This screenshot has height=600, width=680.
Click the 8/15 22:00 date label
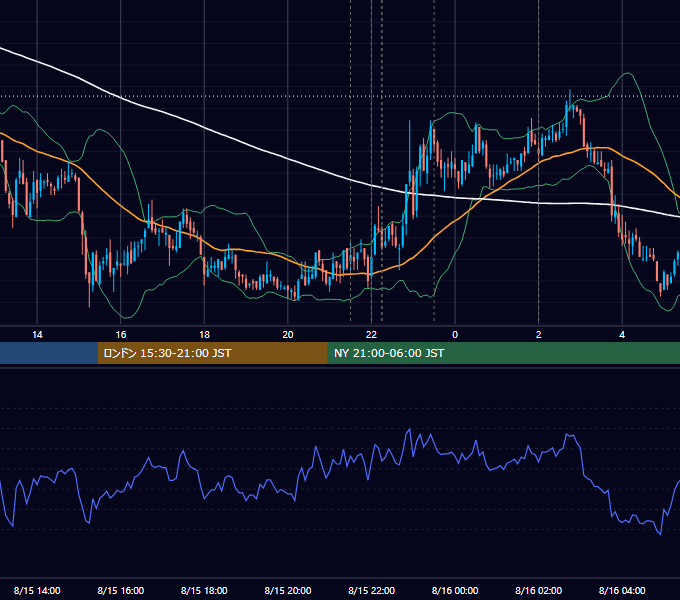click(371, 590)
